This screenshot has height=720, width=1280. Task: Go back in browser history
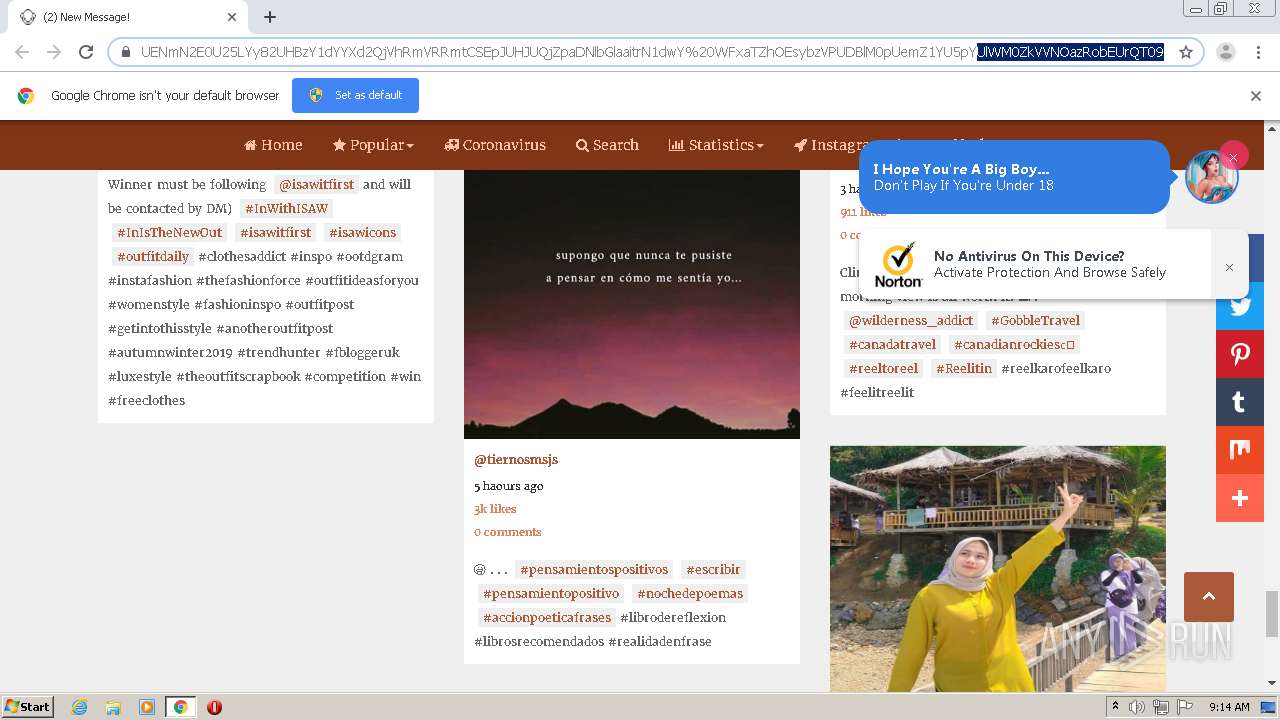pyautogui.click(x=22, y=52)
